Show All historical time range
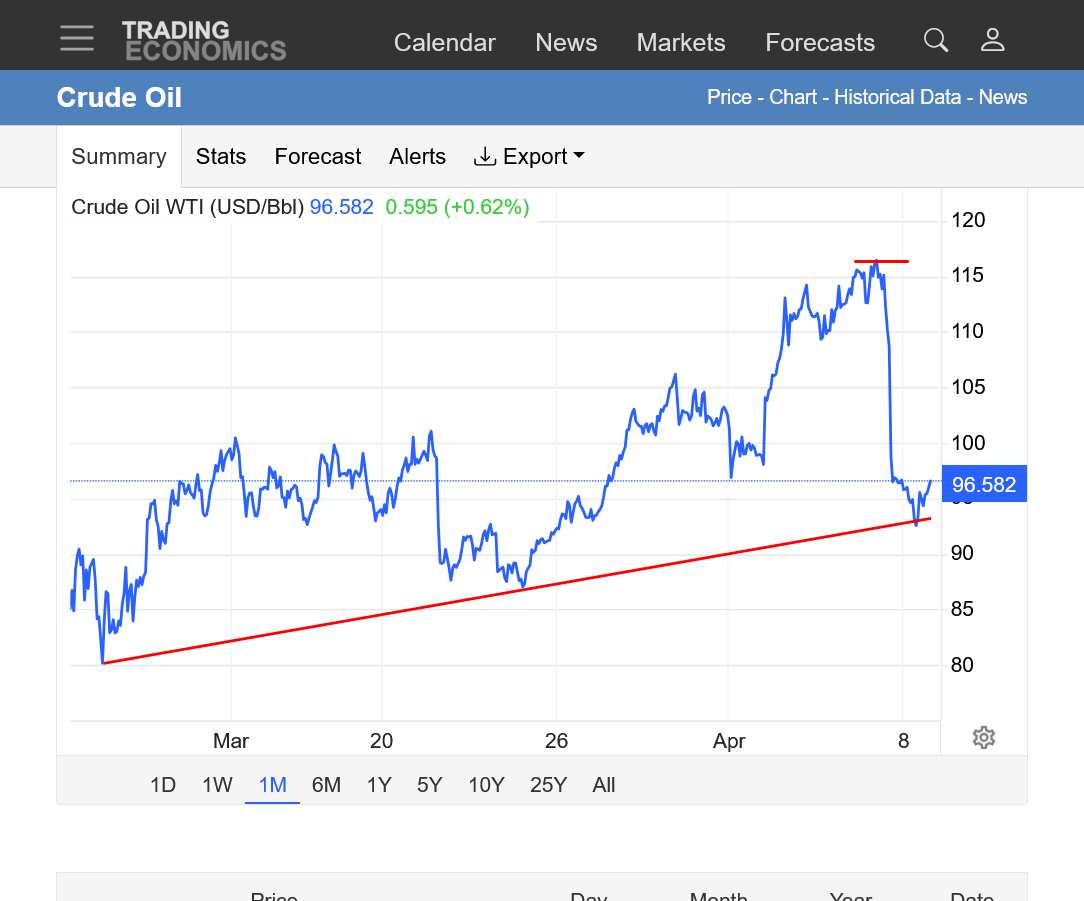 tap(603, 785)
